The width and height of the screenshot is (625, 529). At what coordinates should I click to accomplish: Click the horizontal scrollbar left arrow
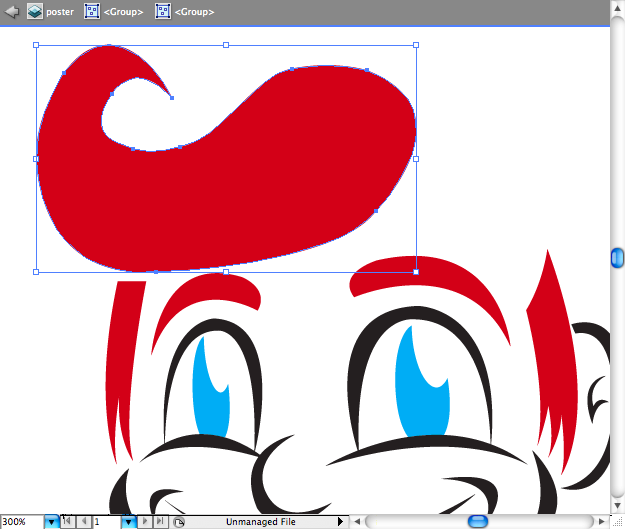357,521
